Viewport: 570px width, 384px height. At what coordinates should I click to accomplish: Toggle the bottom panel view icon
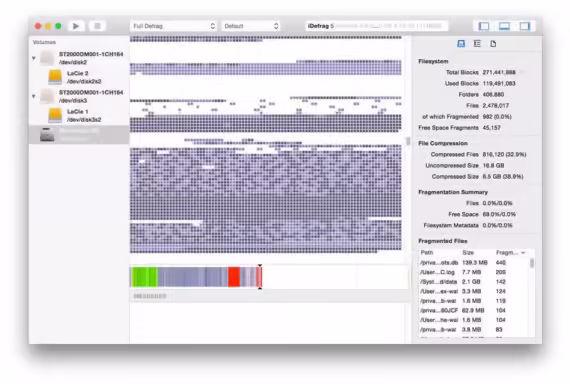[x=504, y=26]
